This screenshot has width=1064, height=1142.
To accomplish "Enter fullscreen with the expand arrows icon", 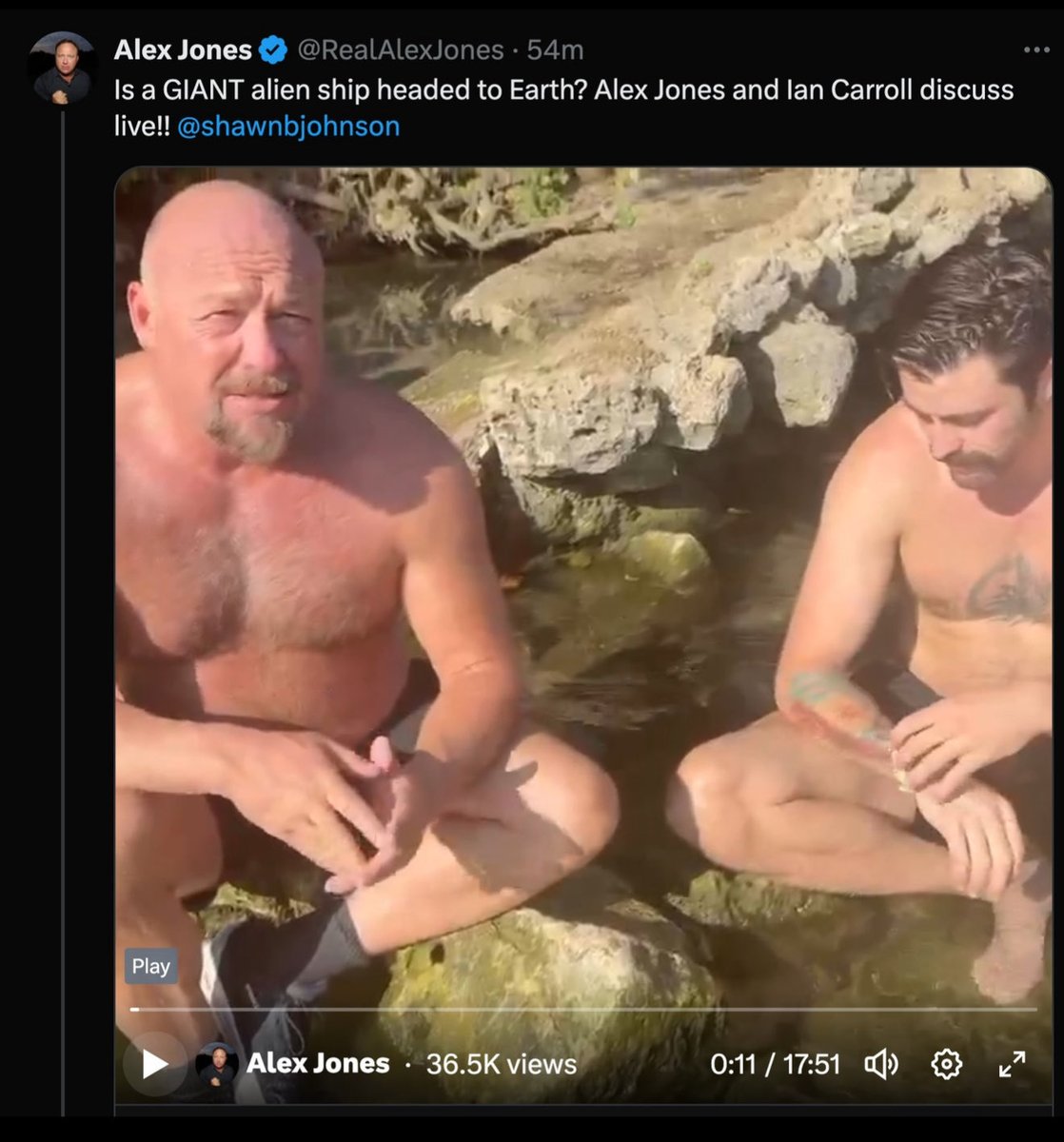I will (x=1012, y=1064).
